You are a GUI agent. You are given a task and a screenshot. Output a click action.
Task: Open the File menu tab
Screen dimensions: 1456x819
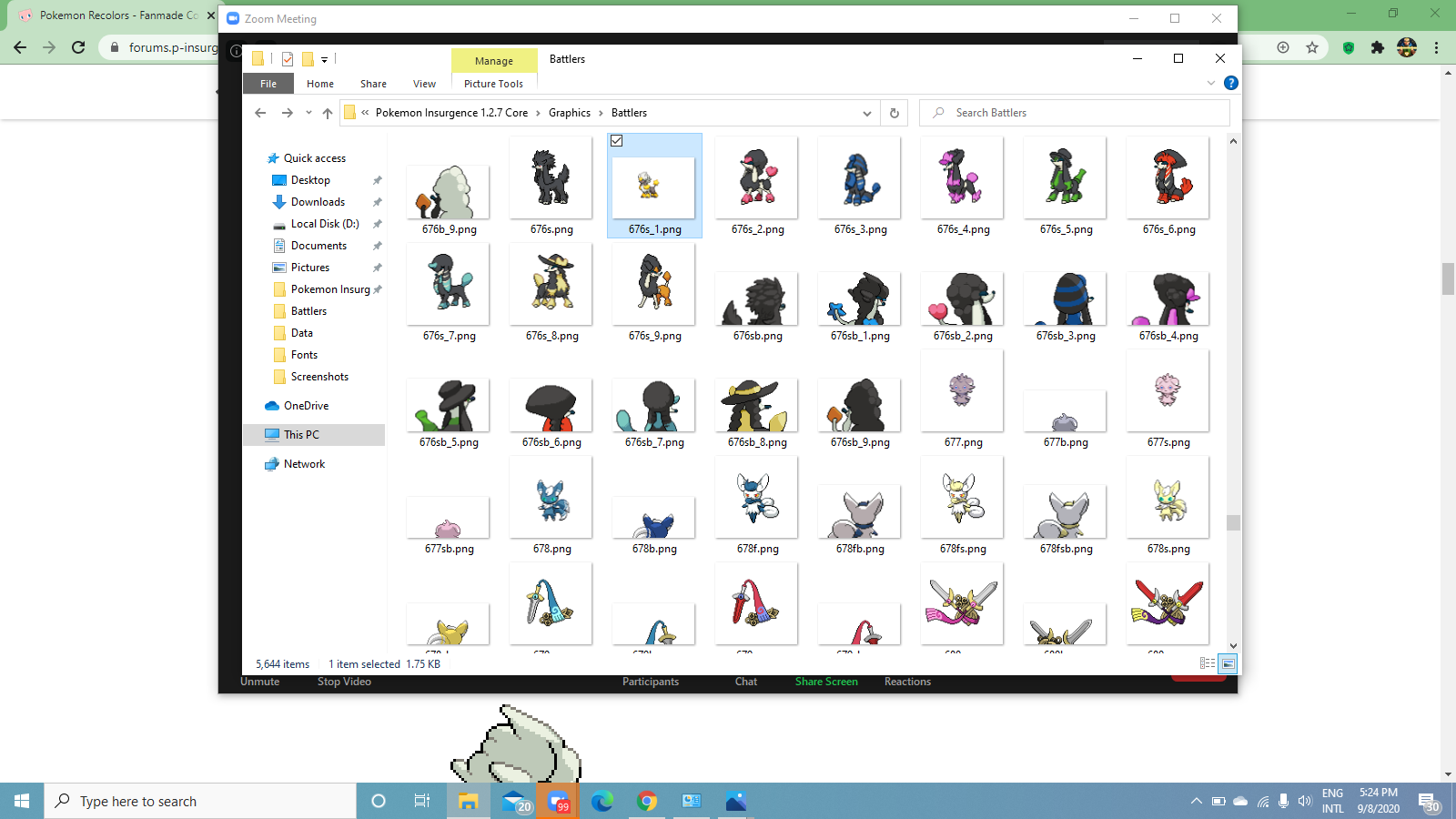[x=268, y=84]
